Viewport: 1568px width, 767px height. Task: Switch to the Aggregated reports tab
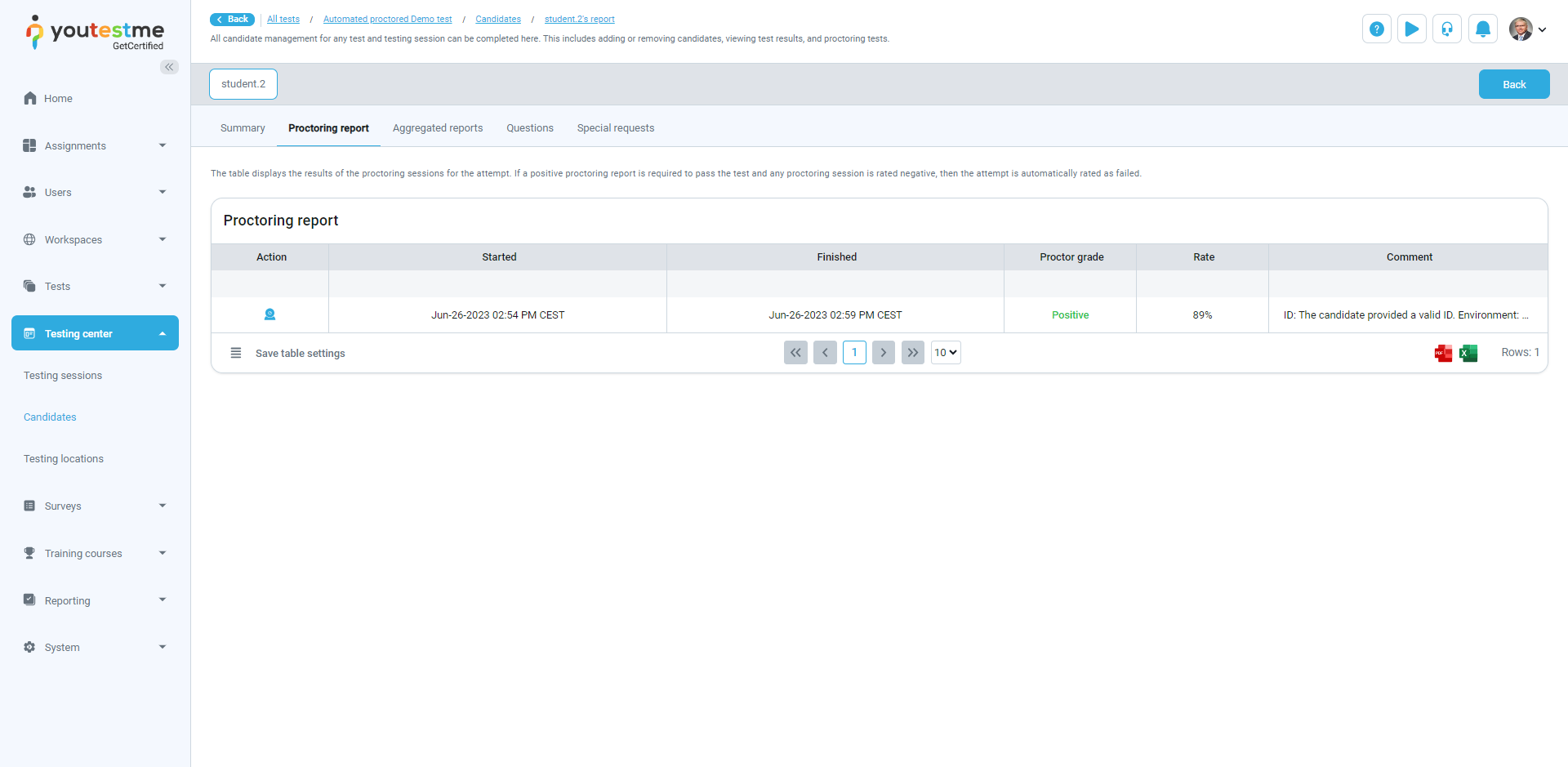(x=437, y=128)
